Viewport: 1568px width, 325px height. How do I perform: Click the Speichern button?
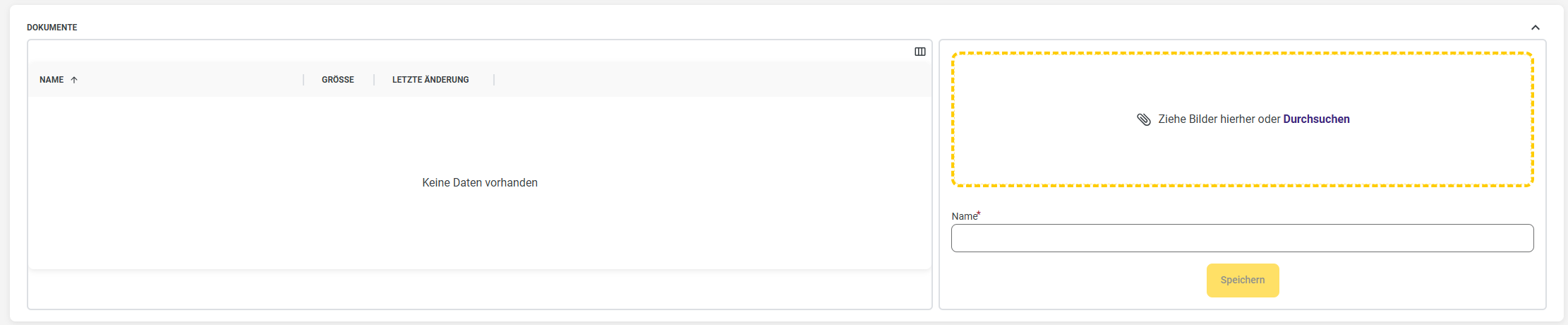pyautogui.click(x=1243, y=280)
